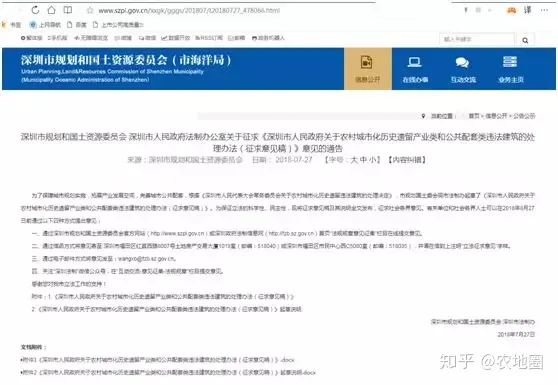Set font size to 大
The image size is (558, 385).
coord(354,160)
